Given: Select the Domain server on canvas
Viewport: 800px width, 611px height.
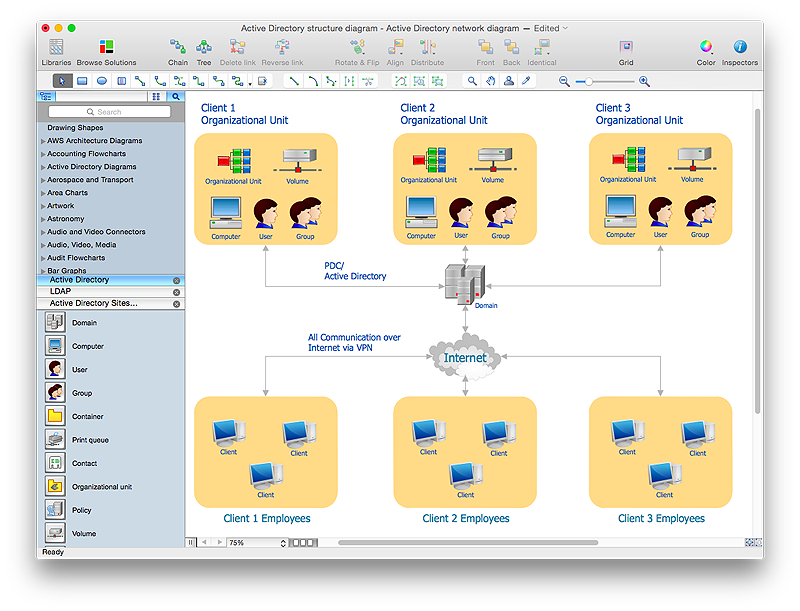Looking at the screenshot, I should [464, 285].
